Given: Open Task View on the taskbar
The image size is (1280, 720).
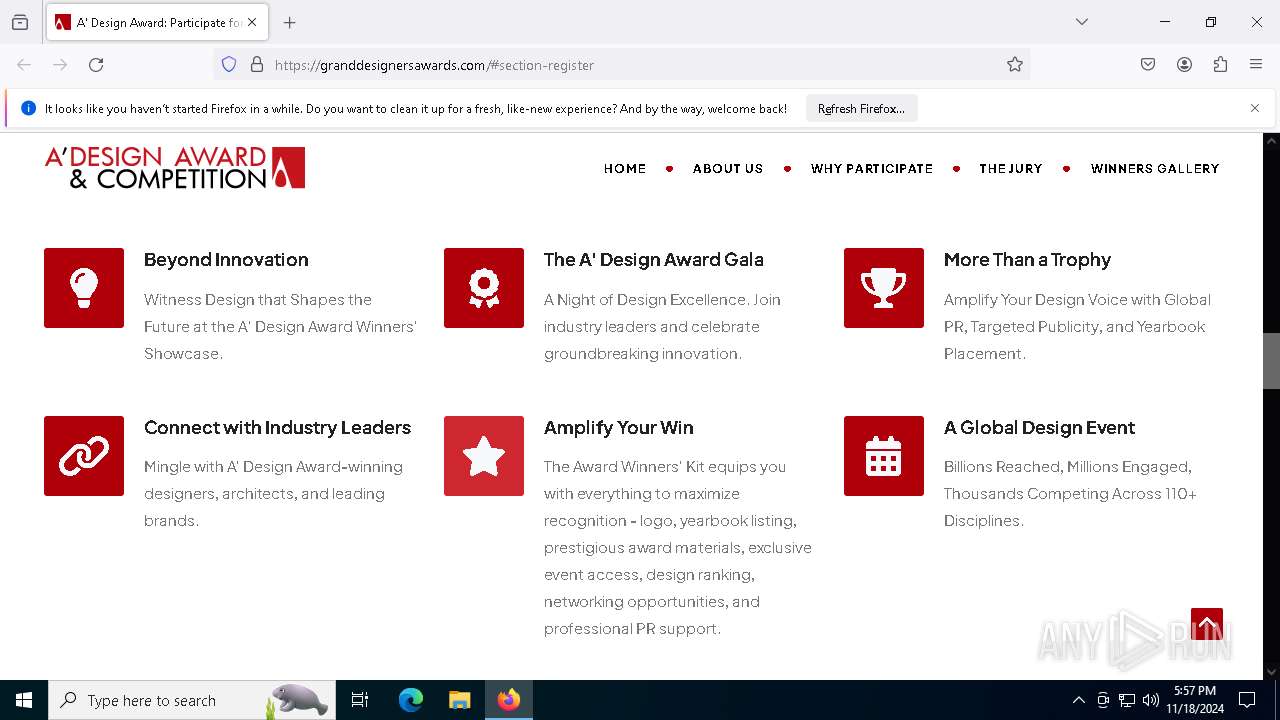Looking at the screenshot, I should [360, 700].
